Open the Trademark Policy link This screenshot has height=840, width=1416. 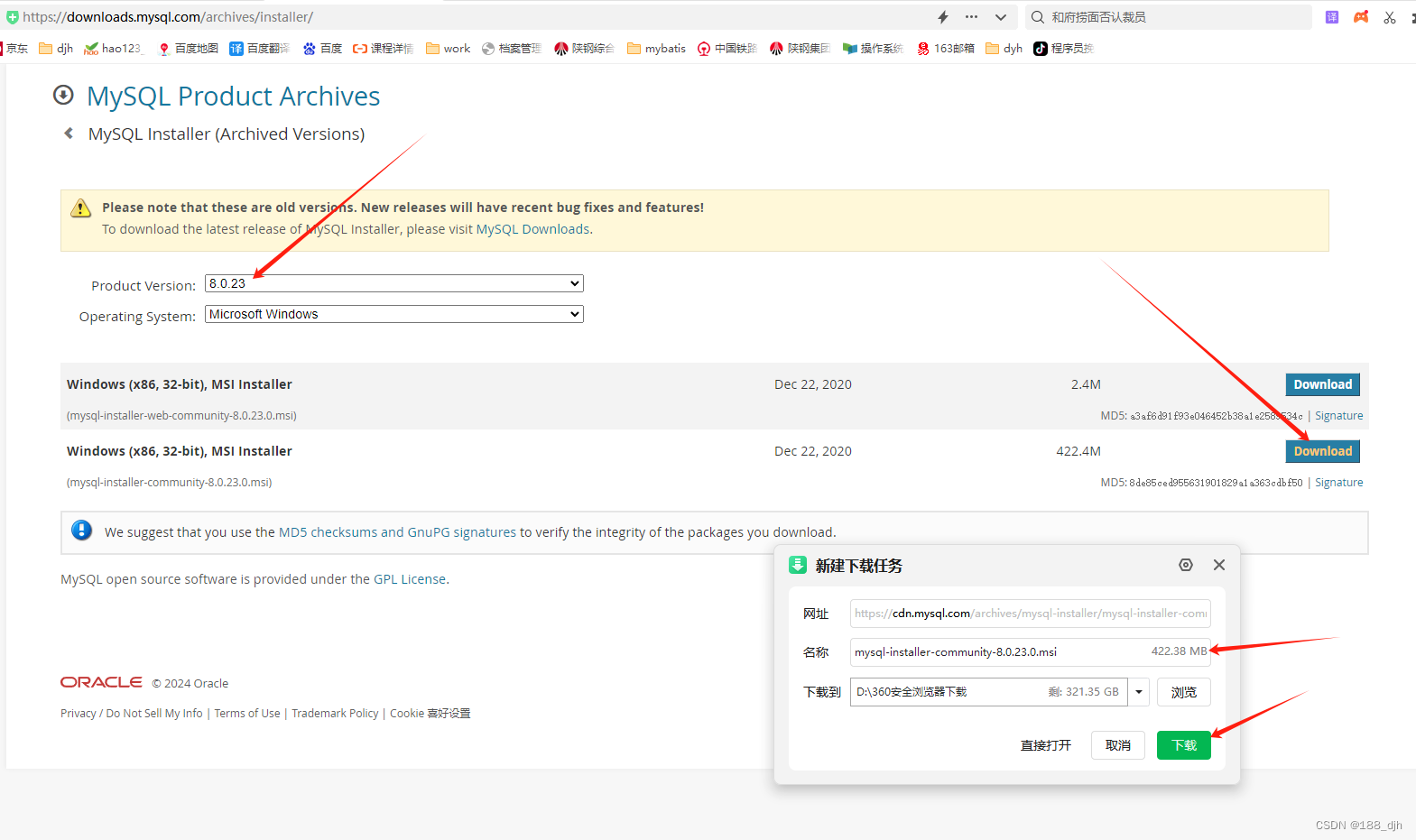(335, 714)
